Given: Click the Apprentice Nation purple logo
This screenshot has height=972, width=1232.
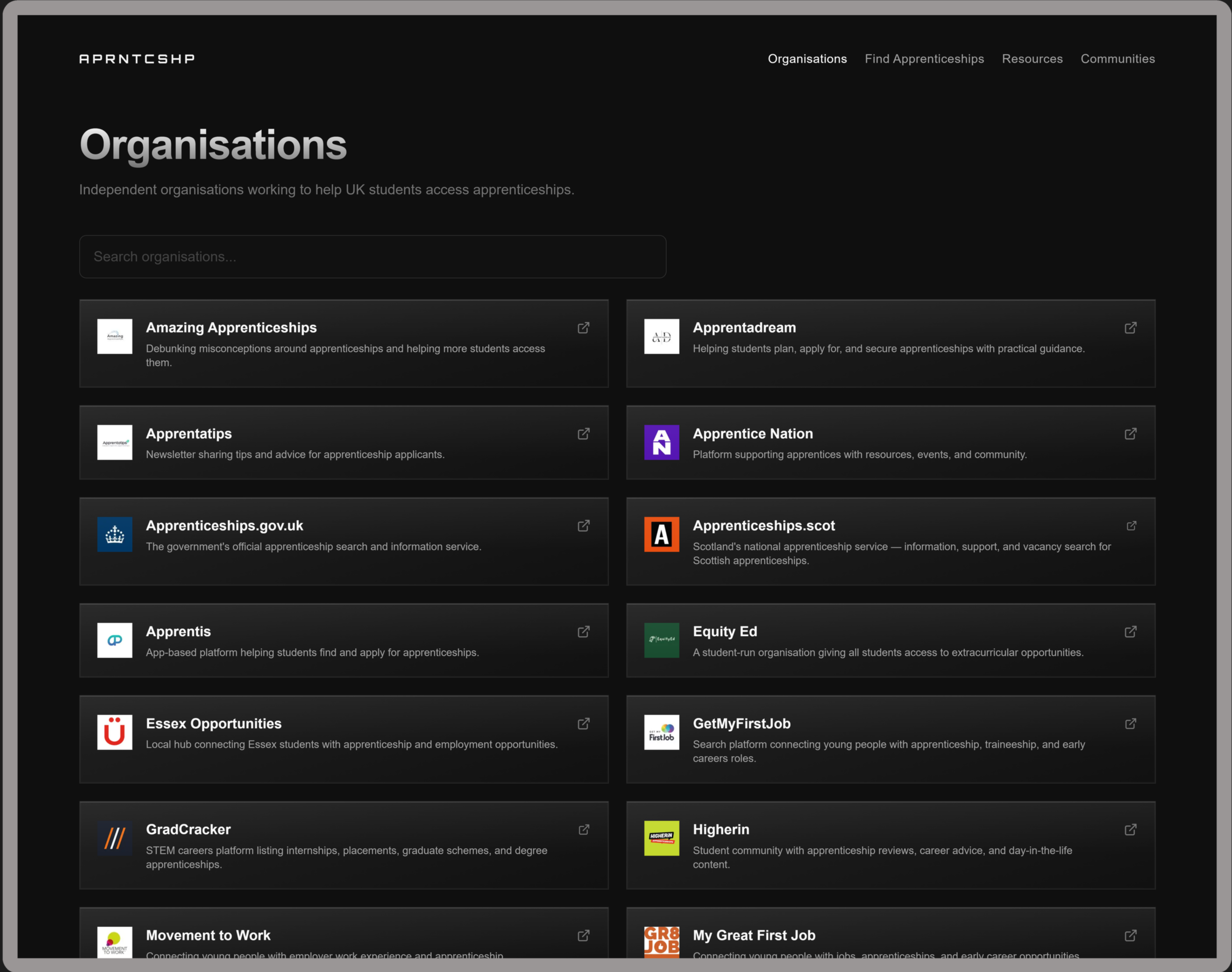Looking at the screenshot, I should [x=661, y=442].
